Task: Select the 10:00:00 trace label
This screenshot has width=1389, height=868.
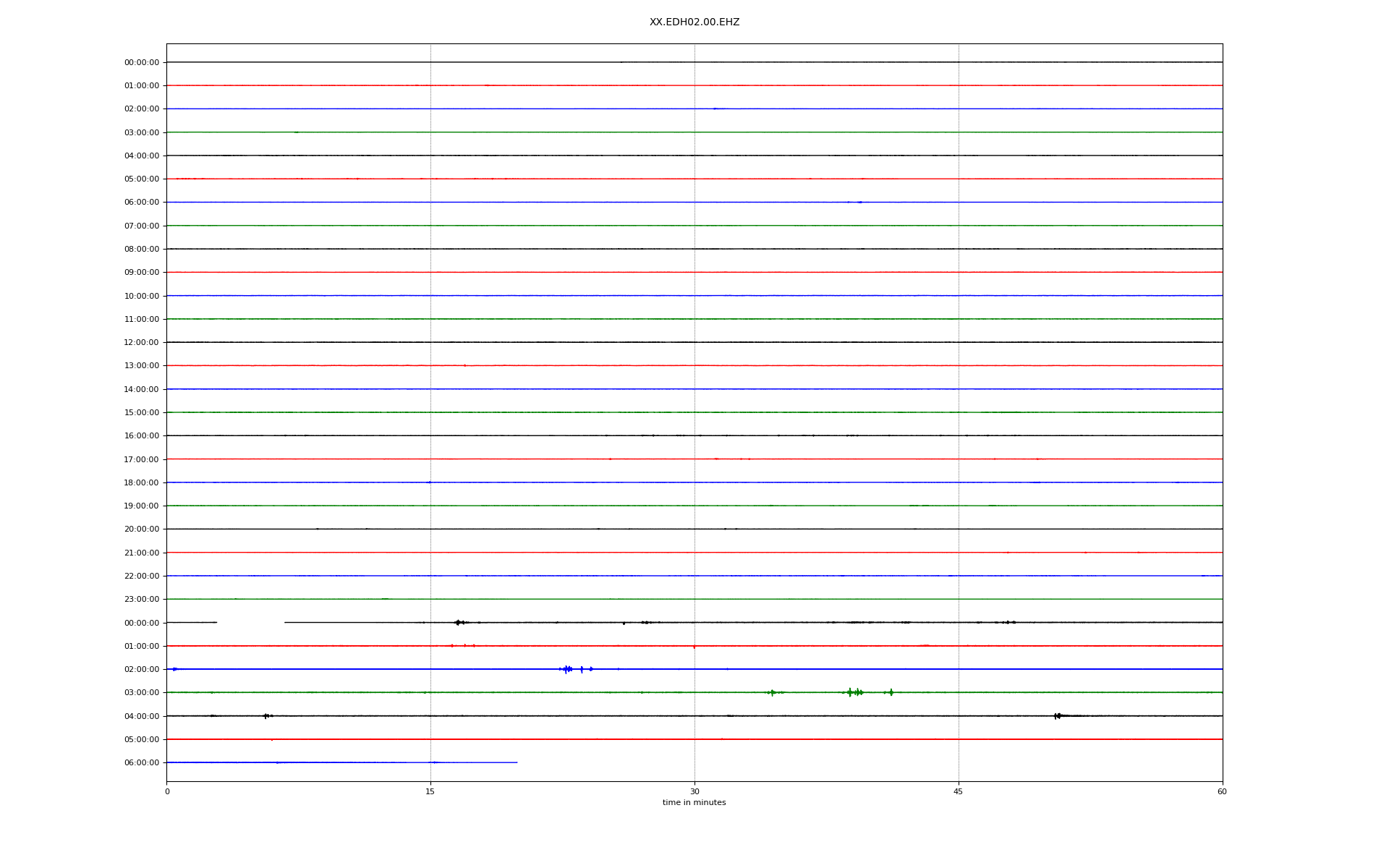Action: coord(142,296)
